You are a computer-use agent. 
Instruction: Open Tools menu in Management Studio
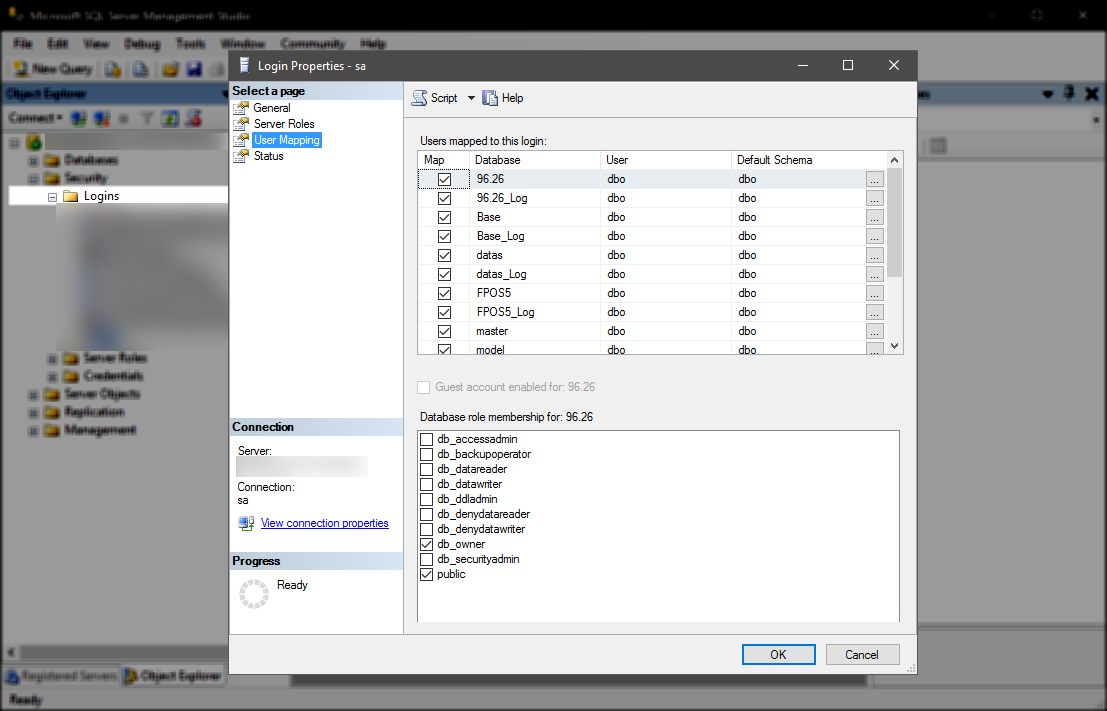pyautogui.click(x=190, y=44)
